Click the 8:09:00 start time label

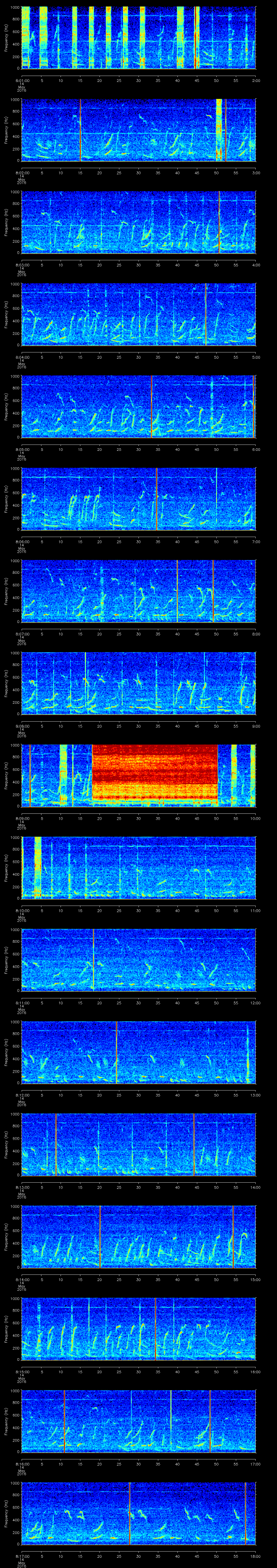click(22, 818)
